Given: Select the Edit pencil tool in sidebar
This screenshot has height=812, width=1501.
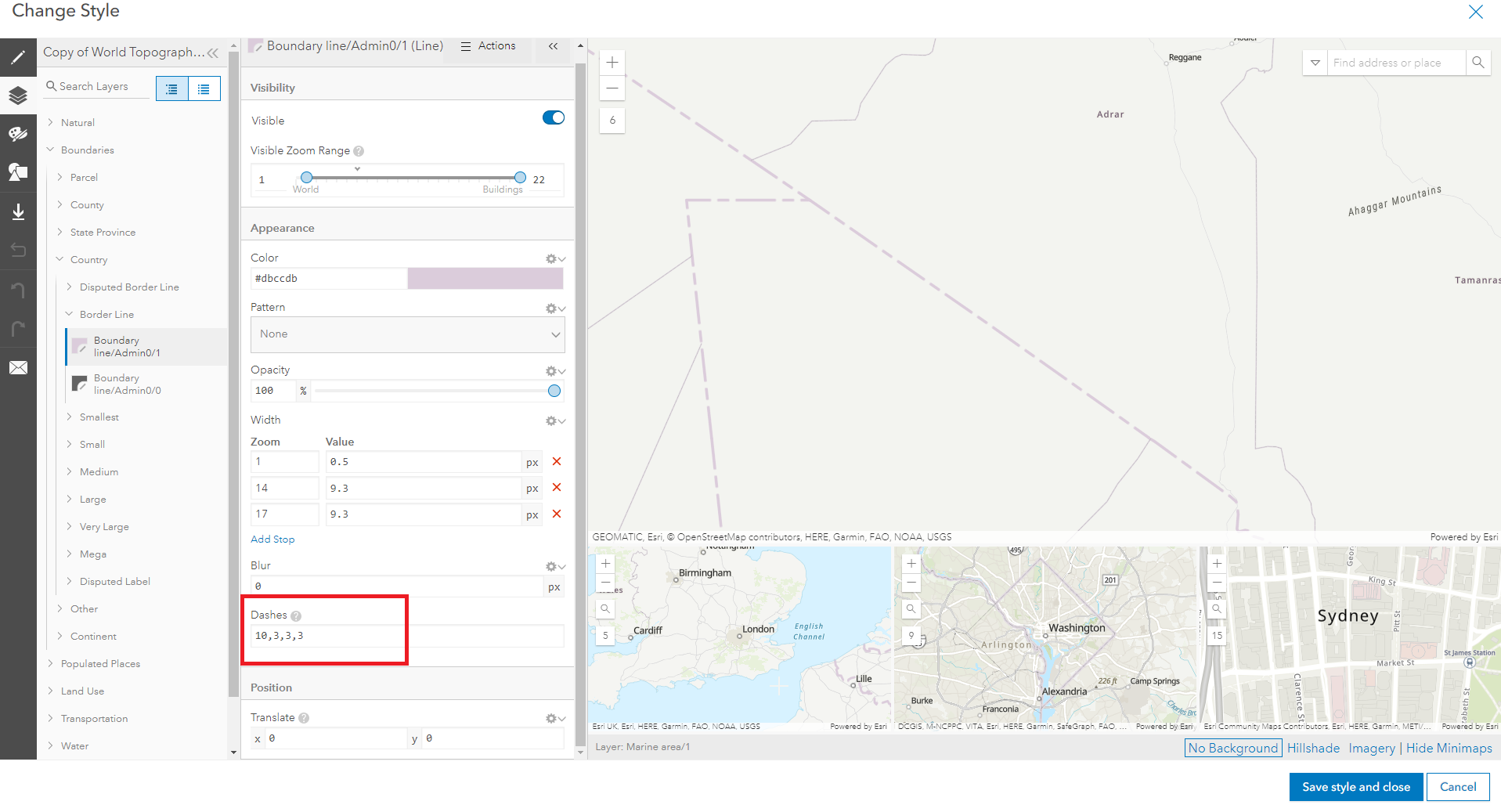Looking at the screenshot, I should click(19, 57).
